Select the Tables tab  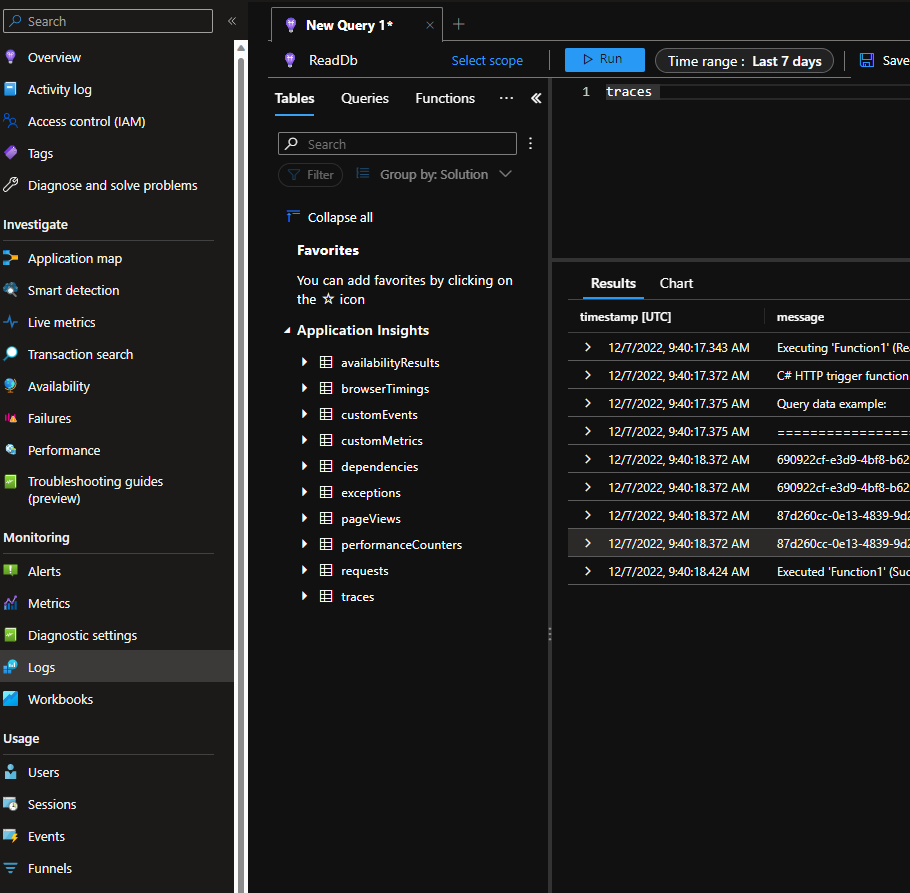(294, 98)
